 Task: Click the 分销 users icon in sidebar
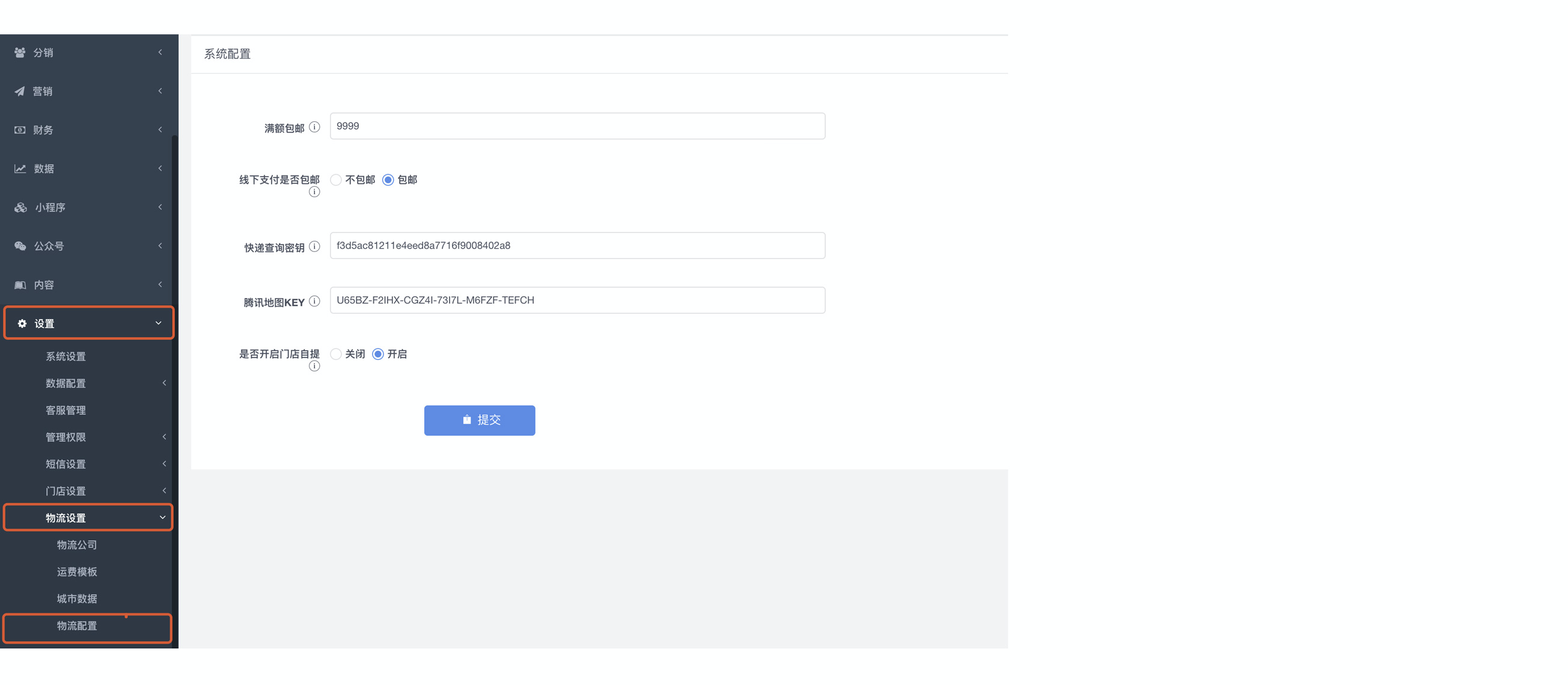point(20,52)
